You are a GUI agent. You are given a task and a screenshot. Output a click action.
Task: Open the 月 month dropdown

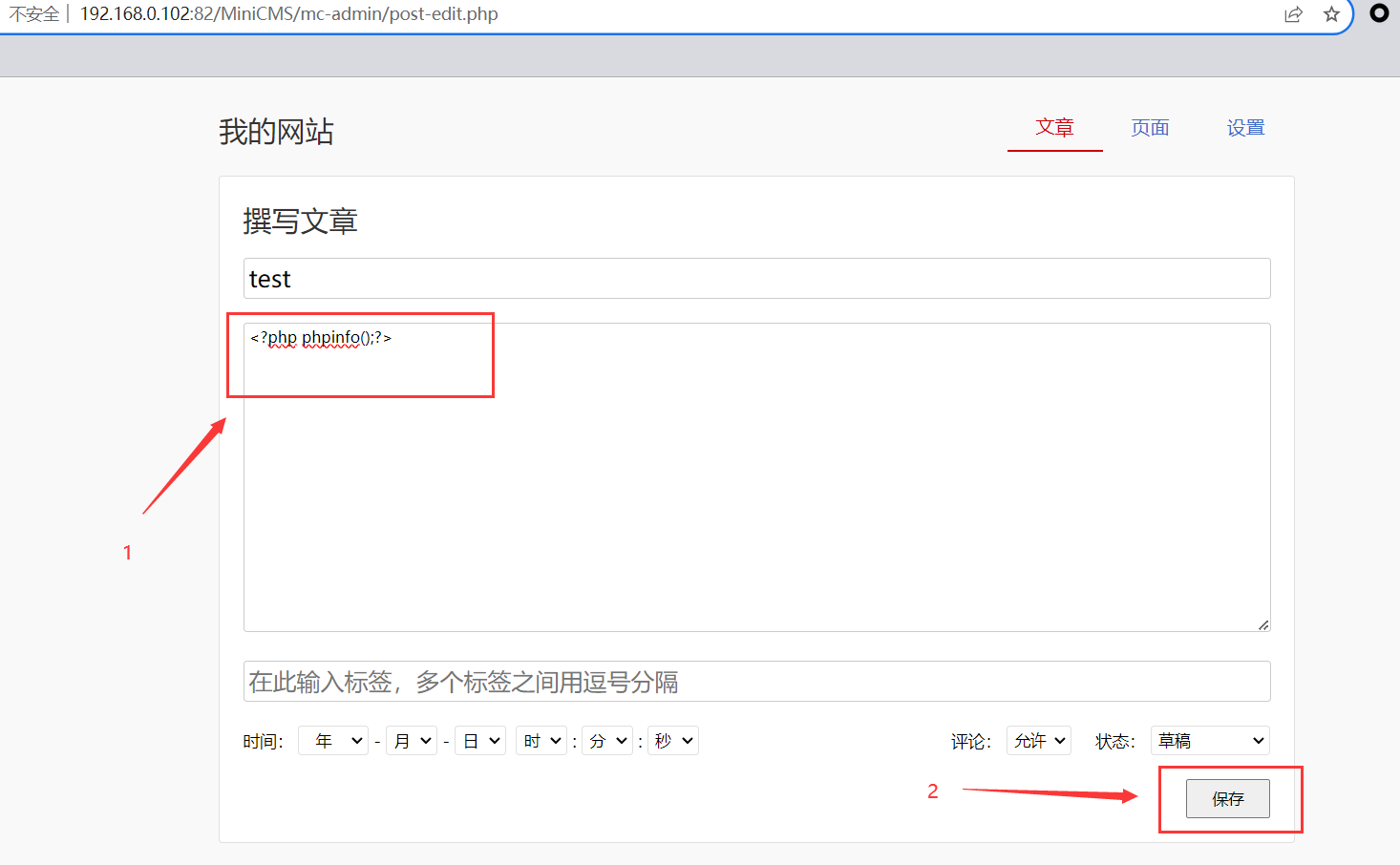(x=412, y=741)
